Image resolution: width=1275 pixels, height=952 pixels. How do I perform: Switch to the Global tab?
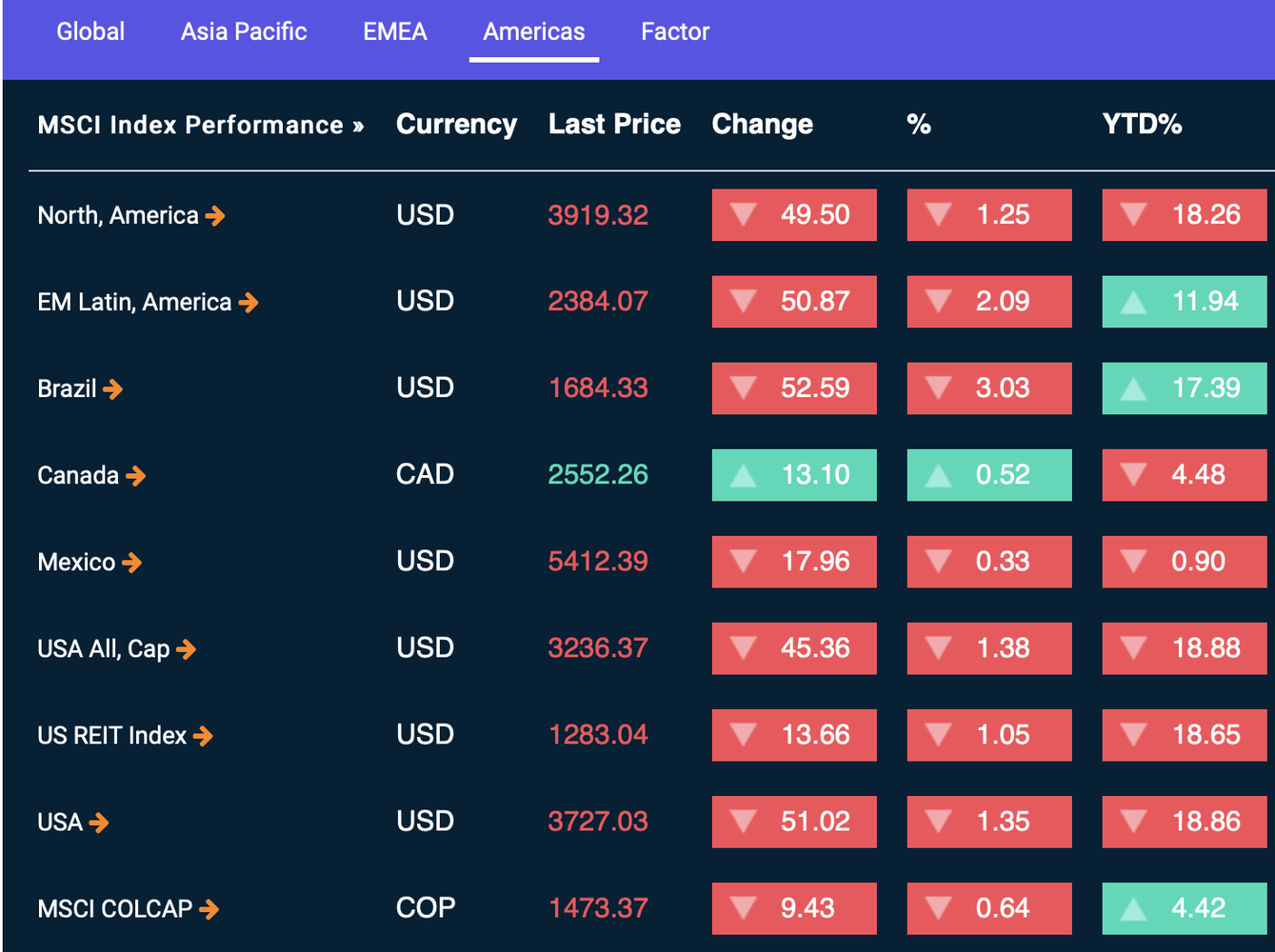(x=90, y=31)
